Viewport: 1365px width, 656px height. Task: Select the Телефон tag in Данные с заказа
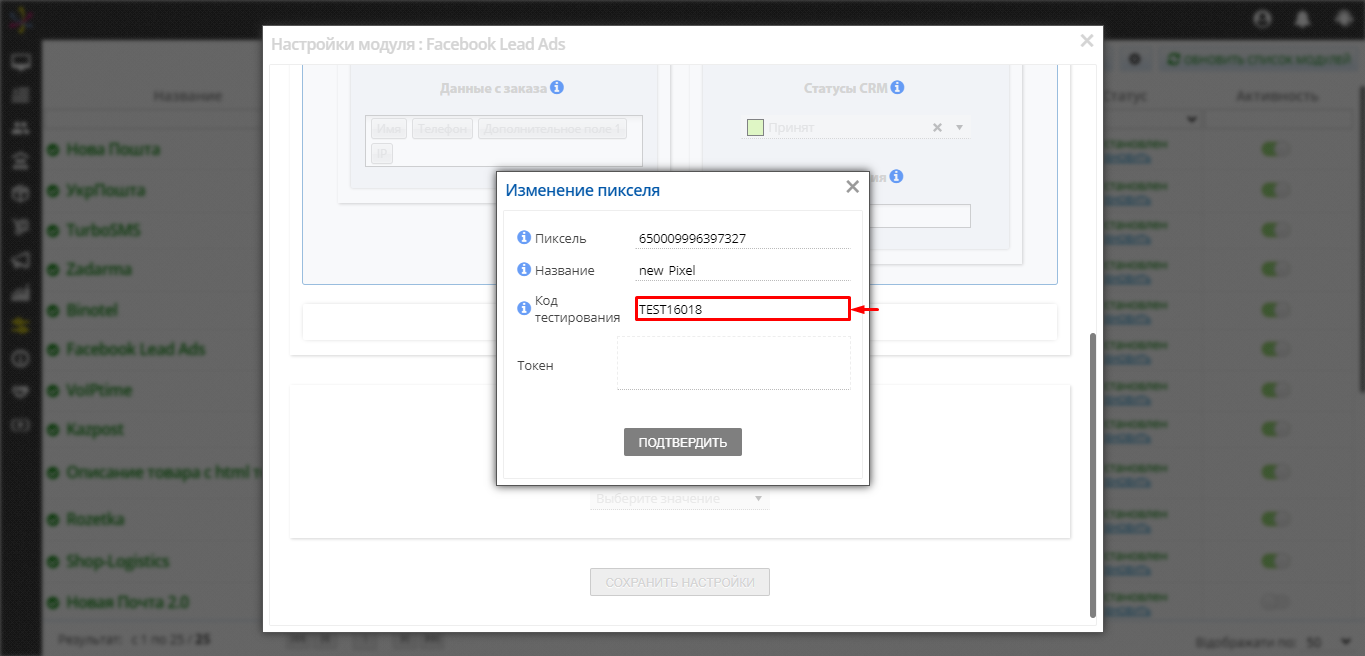pos(442,129)
